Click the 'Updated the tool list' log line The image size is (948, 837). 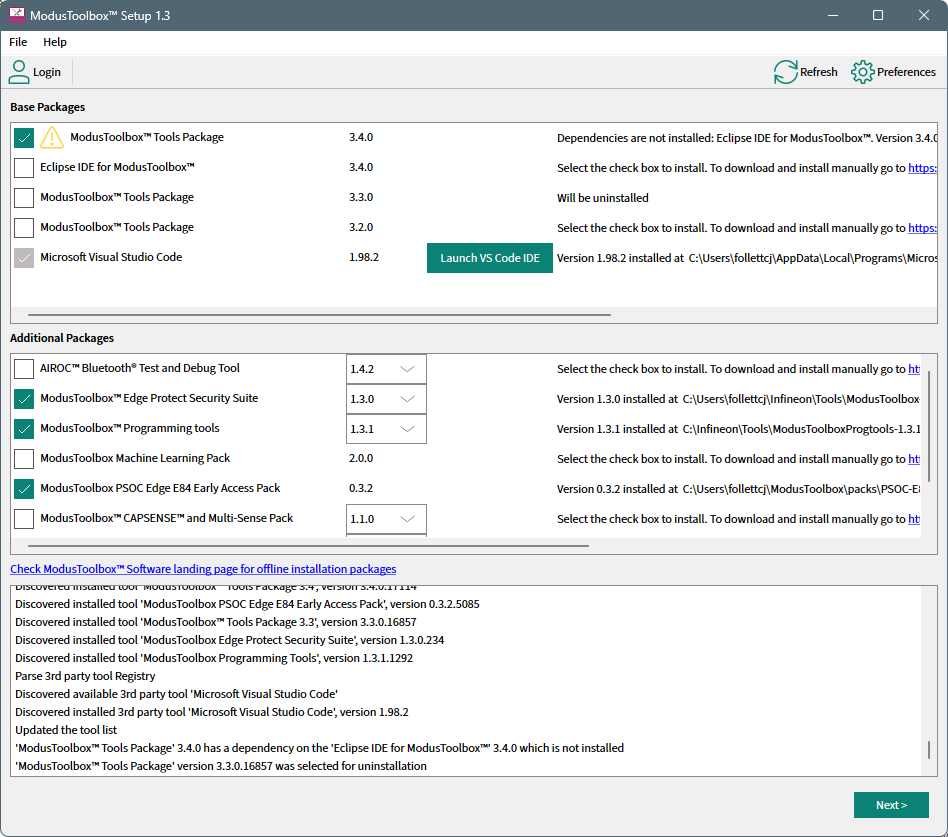(66, 730)
